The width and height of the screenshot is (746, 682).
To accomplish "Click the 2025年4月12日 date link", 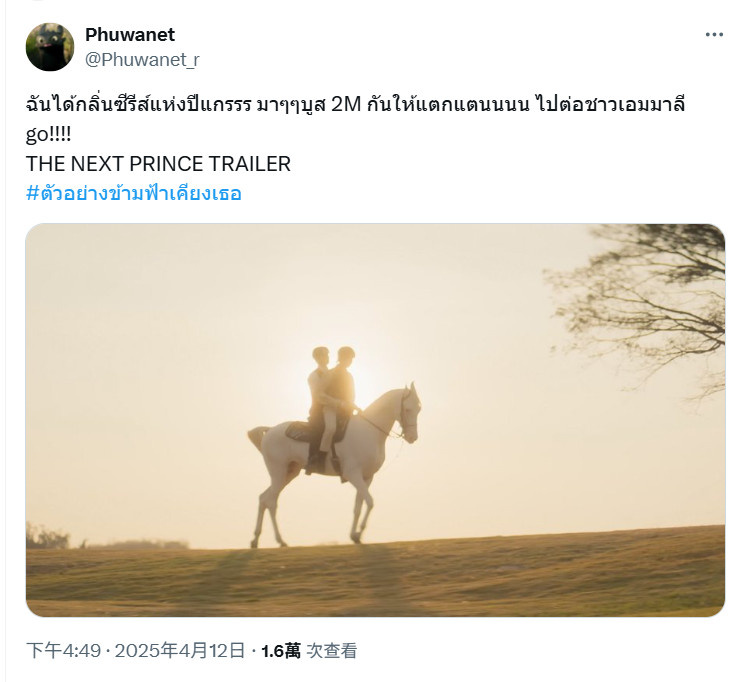I will click(180, 651).
